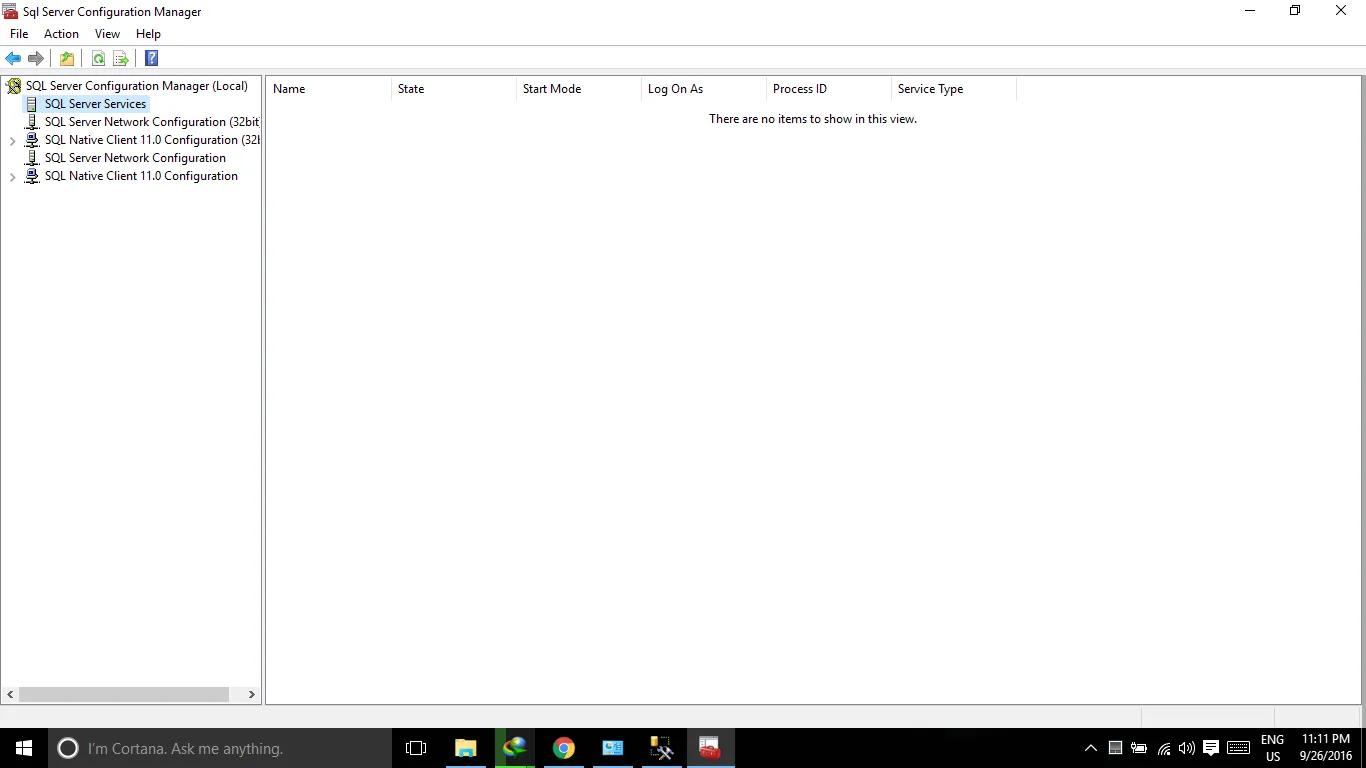
Task: Expand SQL Native Client 11.0 Configuration (32bit)
Action: click(13, 141)
